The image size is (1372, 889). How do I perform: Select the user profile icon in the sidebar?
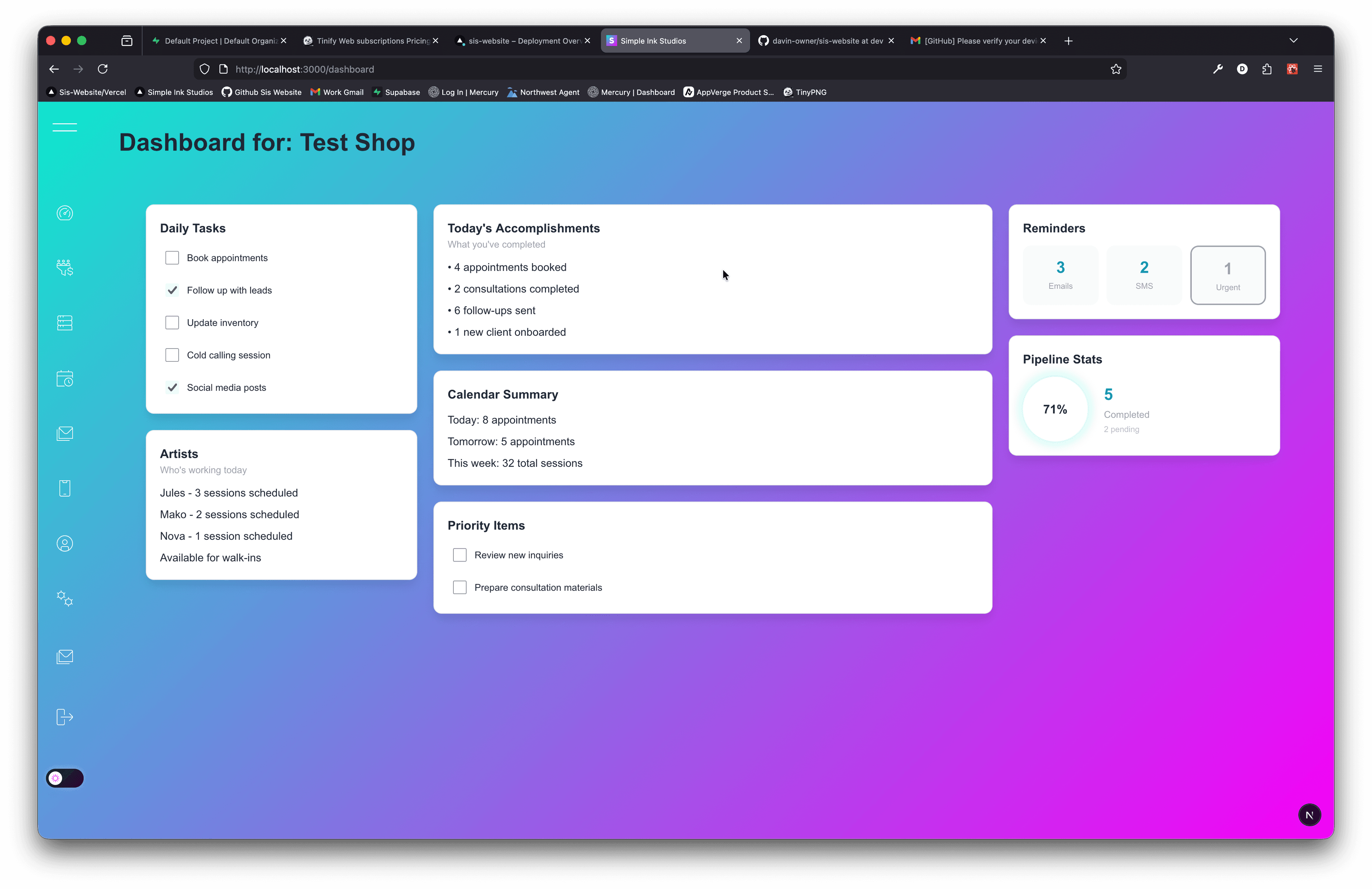pos(64,543)
